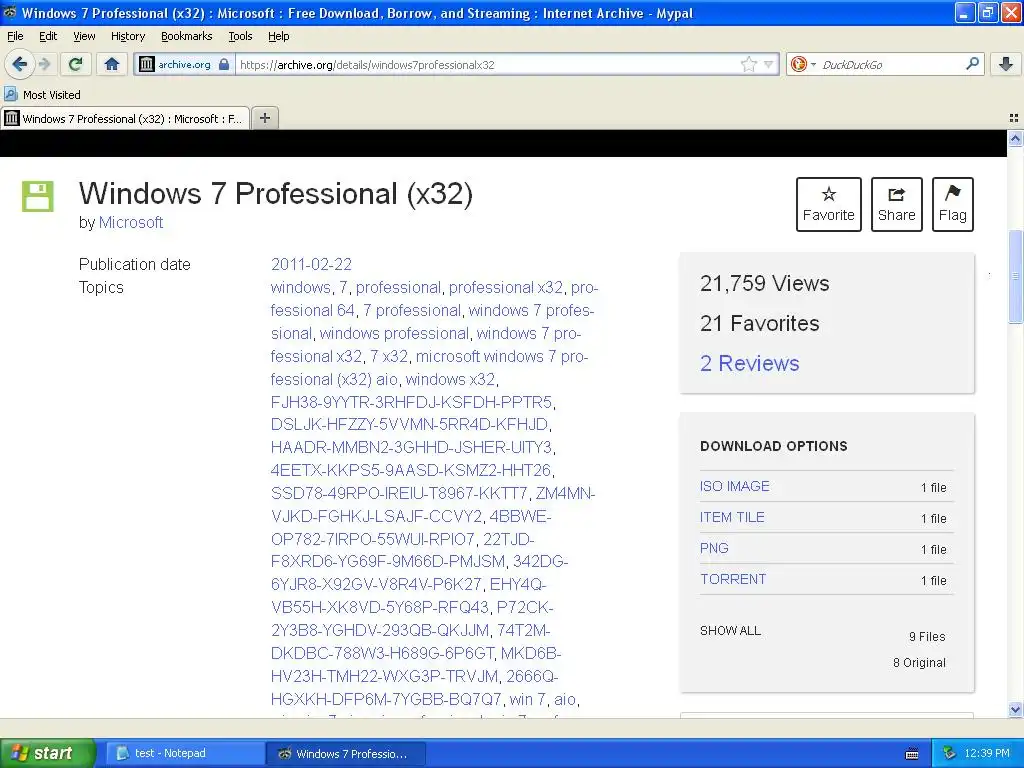The width and height of the screenshot is (1024, 768).
Task: Click the 'windows professional' topic link
Action: (394, 334)
